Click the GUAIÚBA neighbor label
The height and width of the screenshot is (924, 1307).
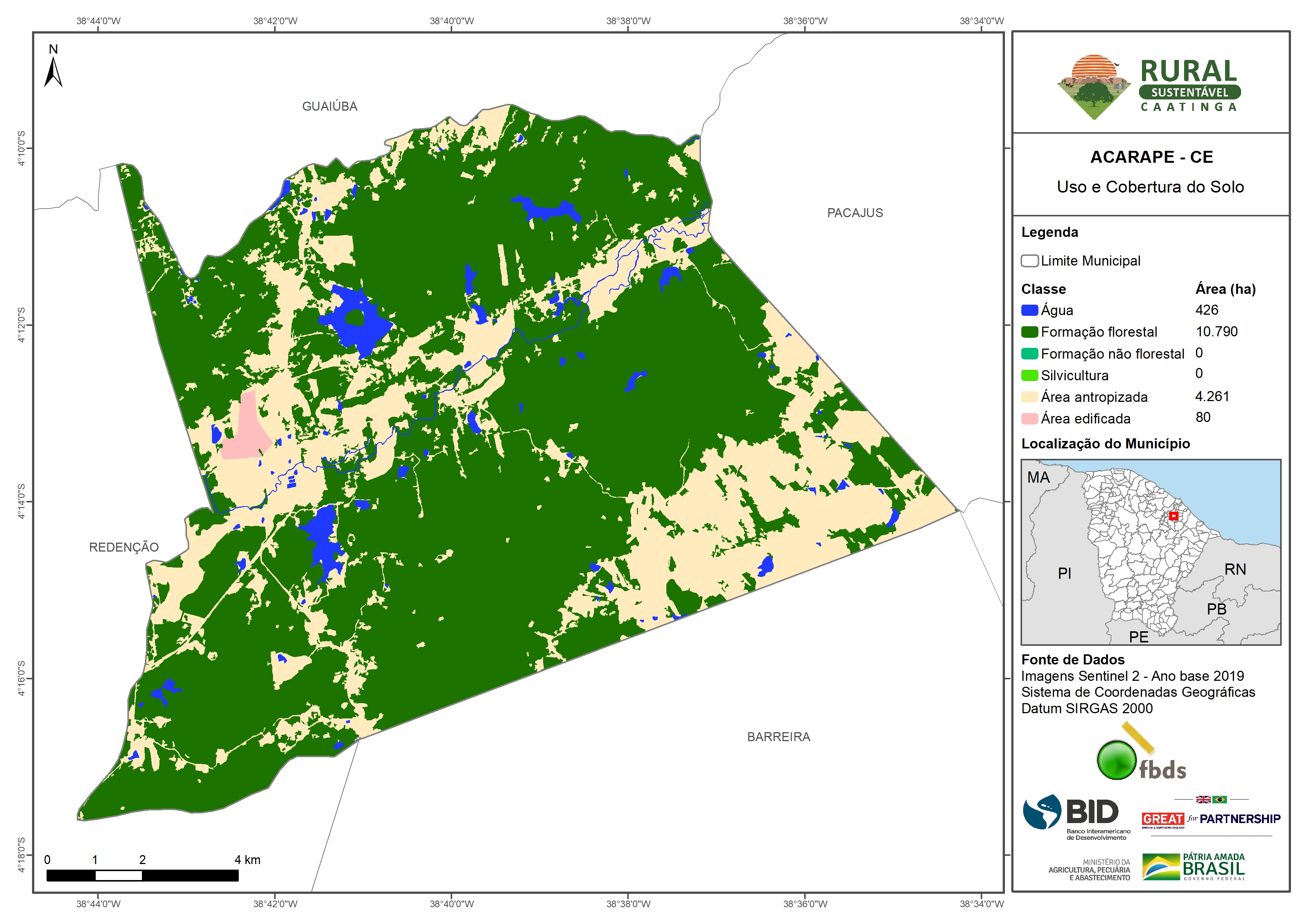[x=330, y=107]
